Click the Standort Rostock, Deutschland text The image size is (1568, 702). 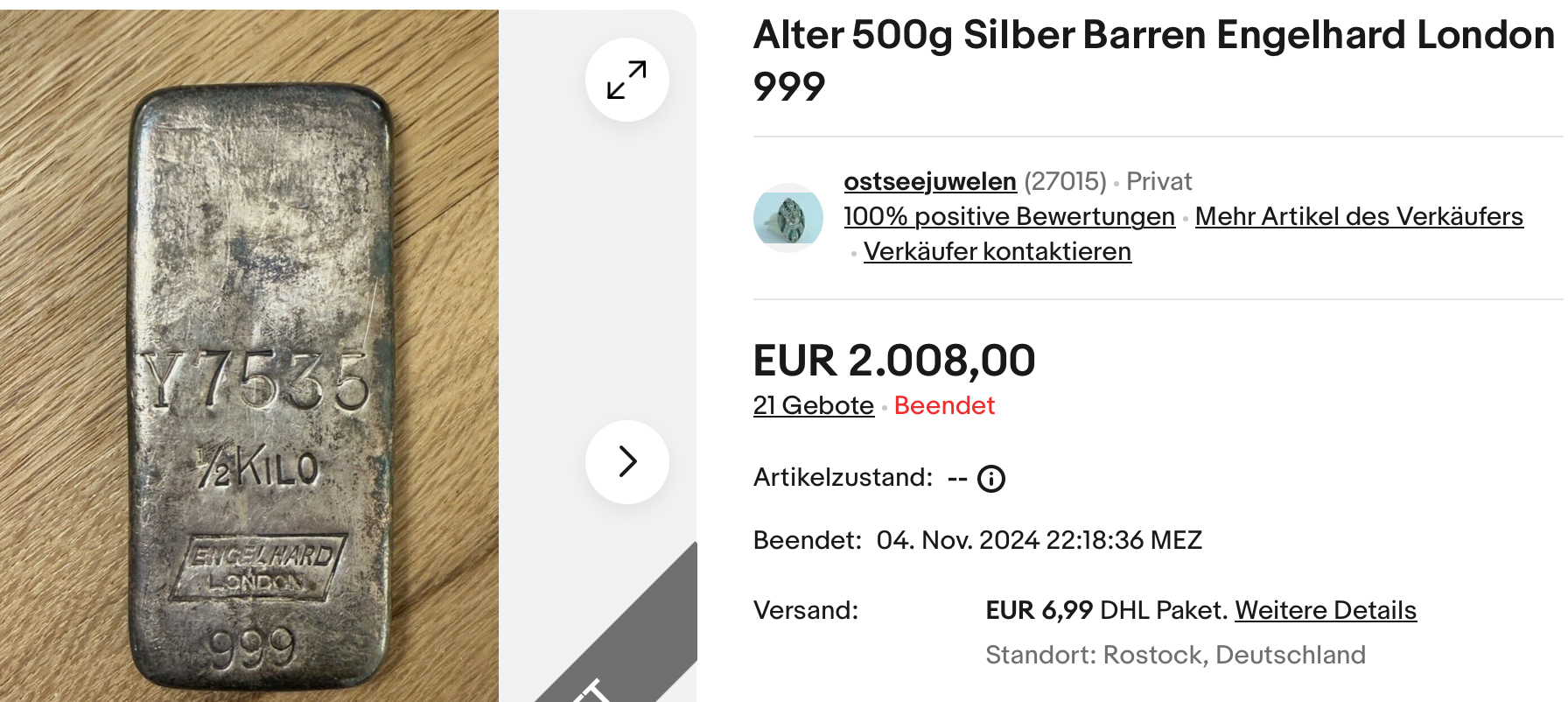click(x=1174, y=655)
